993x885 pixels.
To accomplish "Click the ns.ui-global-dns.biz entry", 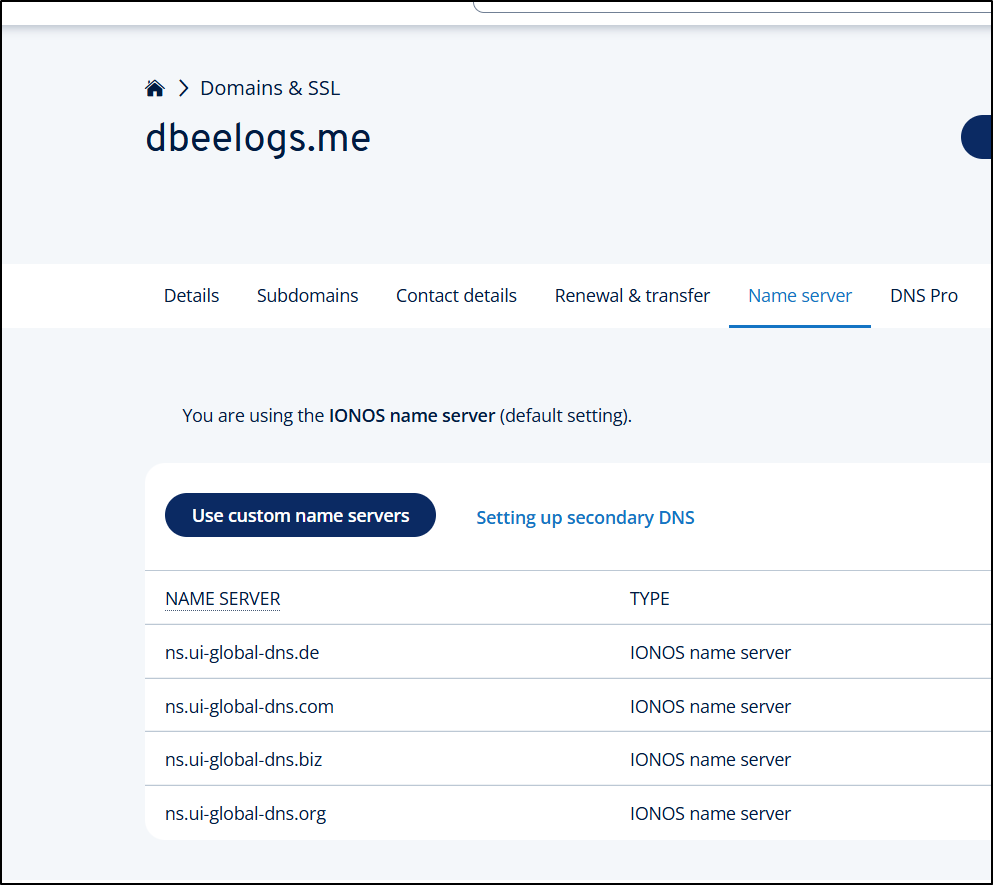I will click(243, 760).
